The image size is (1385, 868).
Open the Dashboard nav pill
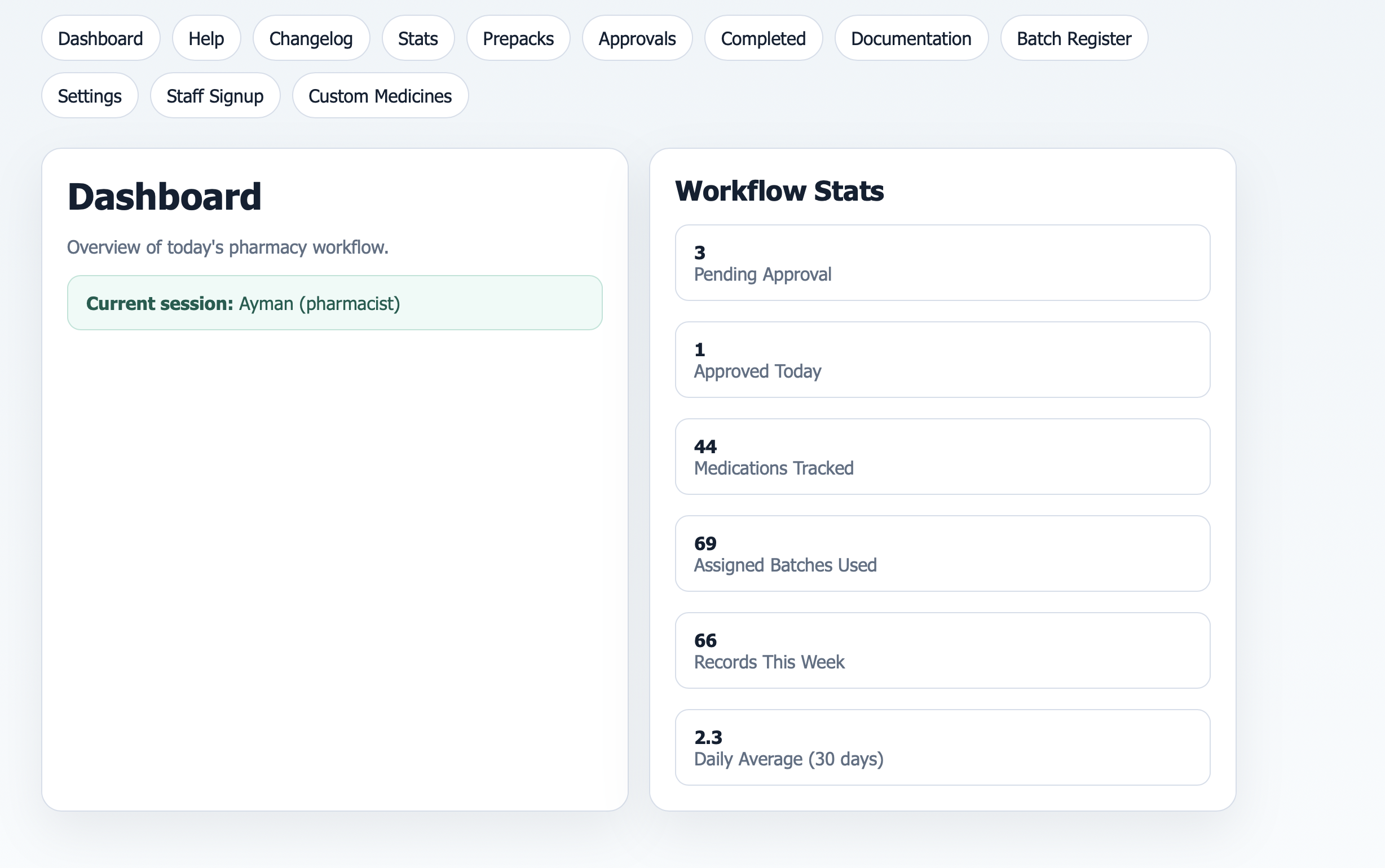coord(100,38)
